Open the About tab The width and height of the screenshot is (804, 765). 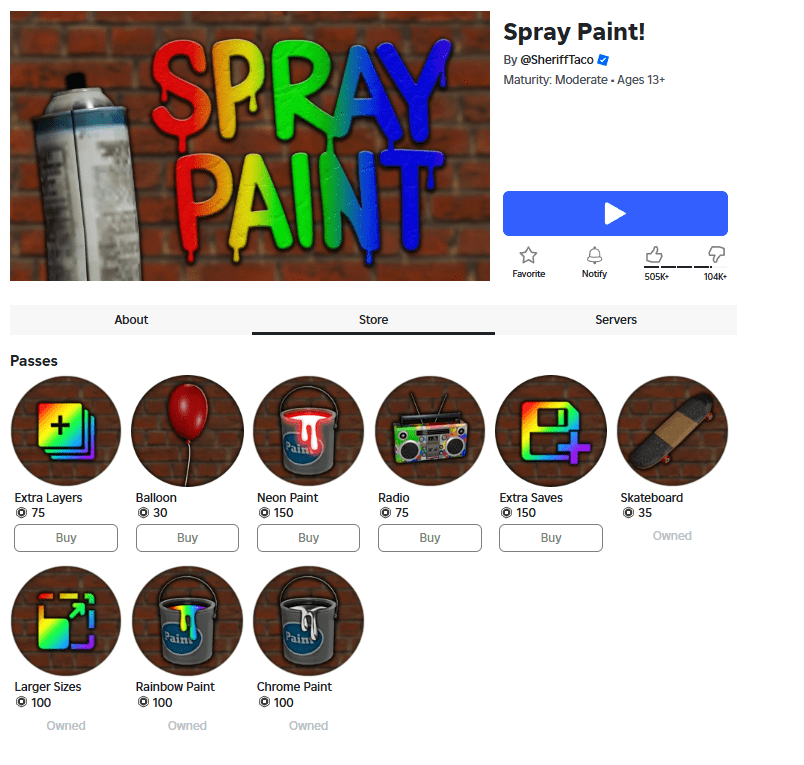click(131, 320)
